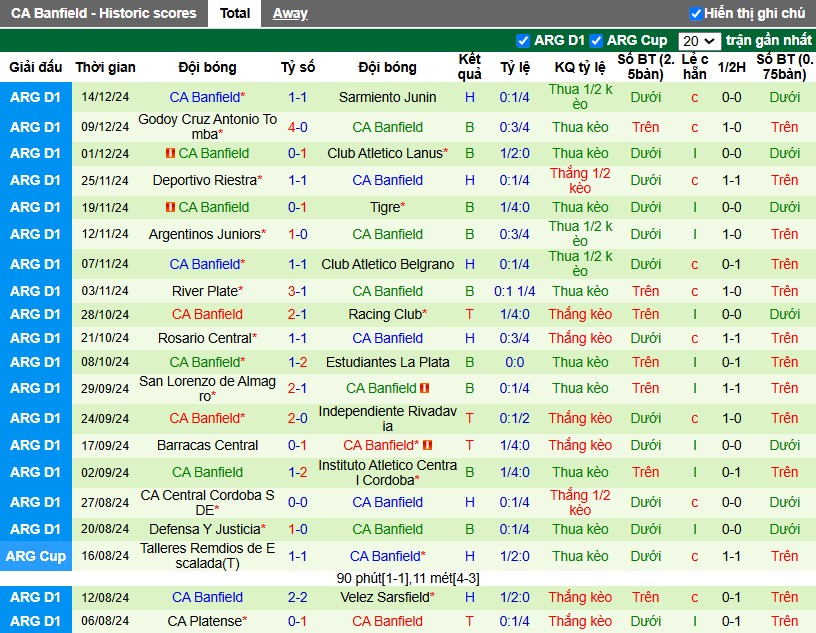
Task: Click the 2-0 score on 24/09/24
Action: click(x=298, y=419)
